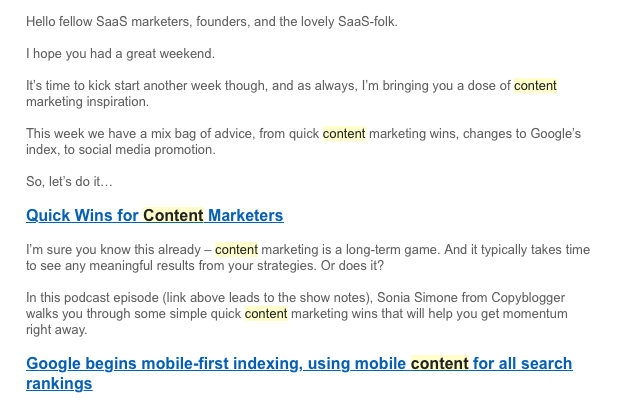This screenshot has height=405, width=630.
Task: Click the words 'right away.'
Action: coord(57,330)
